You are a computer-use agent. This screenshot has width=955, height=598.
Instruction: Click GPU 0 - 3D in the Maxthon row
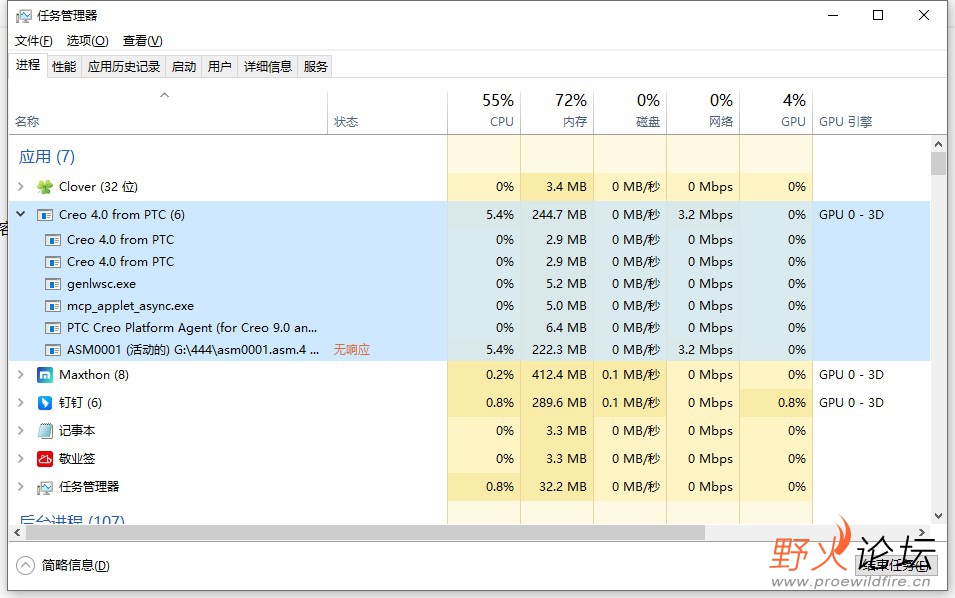851,375
